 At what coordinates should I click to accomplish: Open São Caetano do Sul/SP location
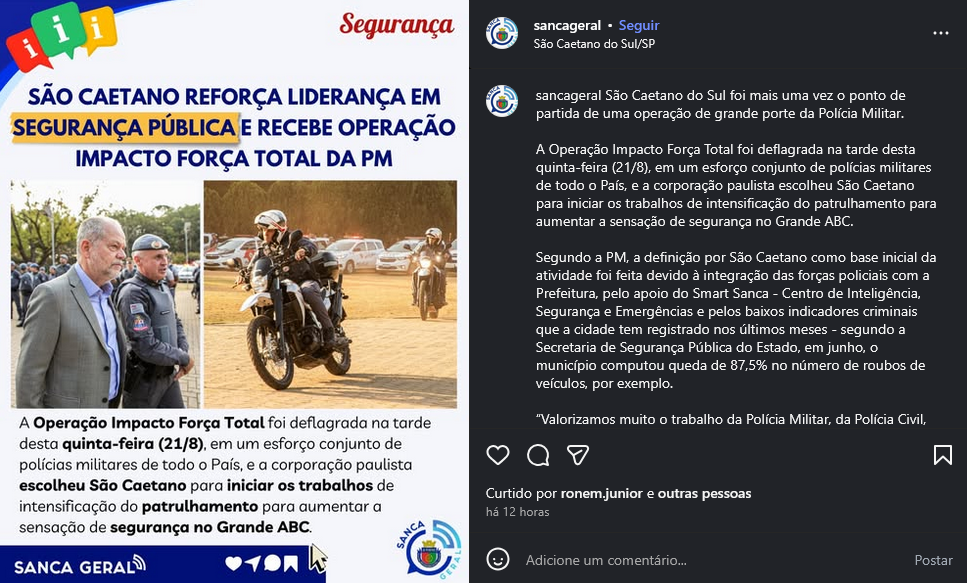coord(594,44)
